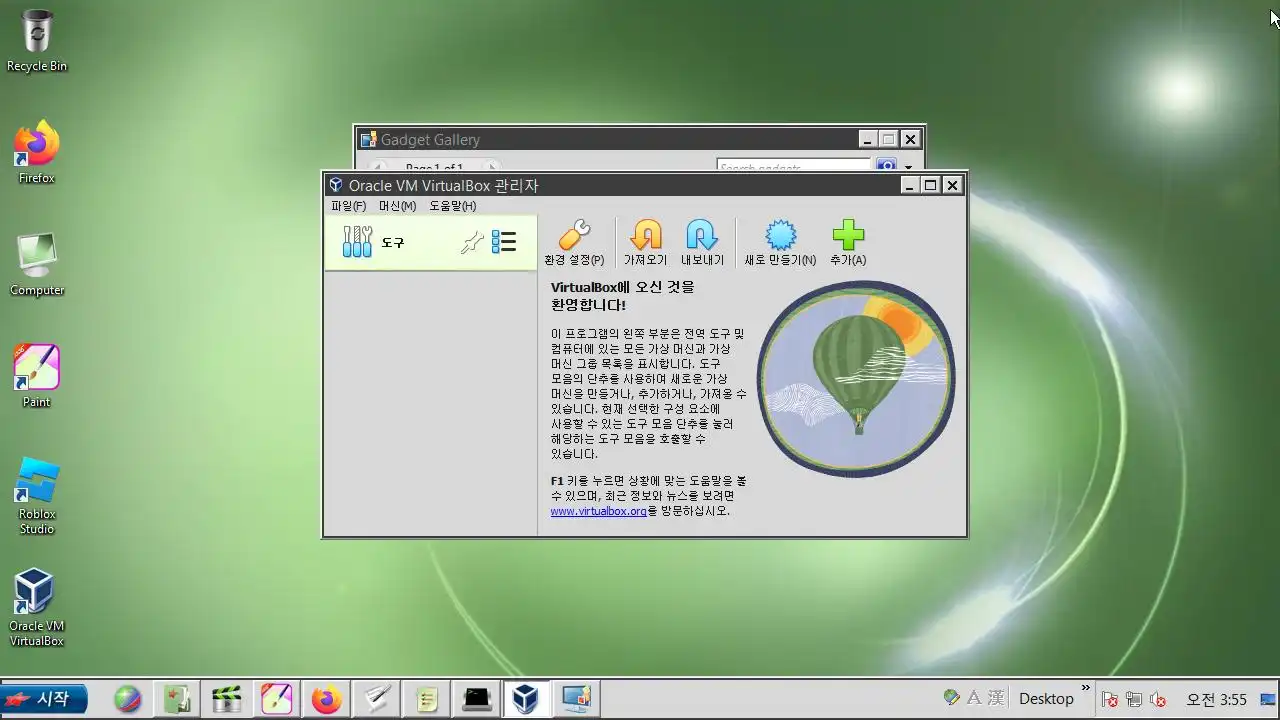The height and width of the screenshot is (720, 1280).
Task: Click 새로 만들기(N) to create a VM
Action: (780, 243)
